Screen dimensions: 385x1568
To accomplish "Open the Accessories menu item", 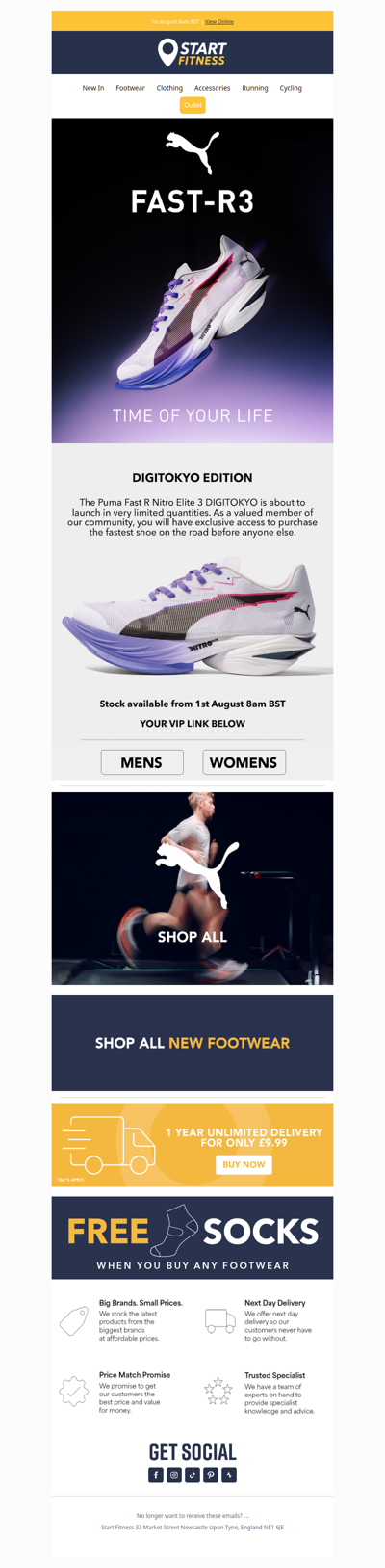I will (212, 88).
